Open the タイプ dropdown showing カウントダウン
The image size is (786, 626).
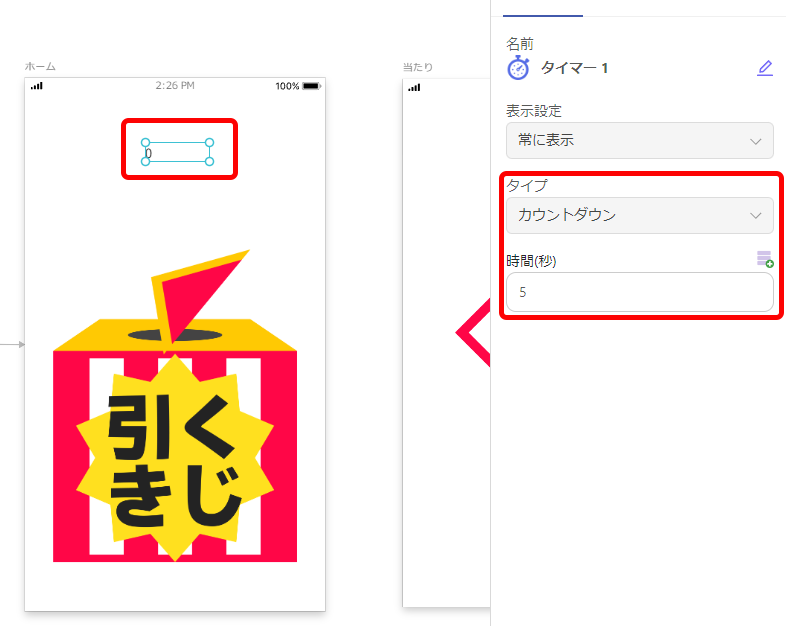click(640, 216)
